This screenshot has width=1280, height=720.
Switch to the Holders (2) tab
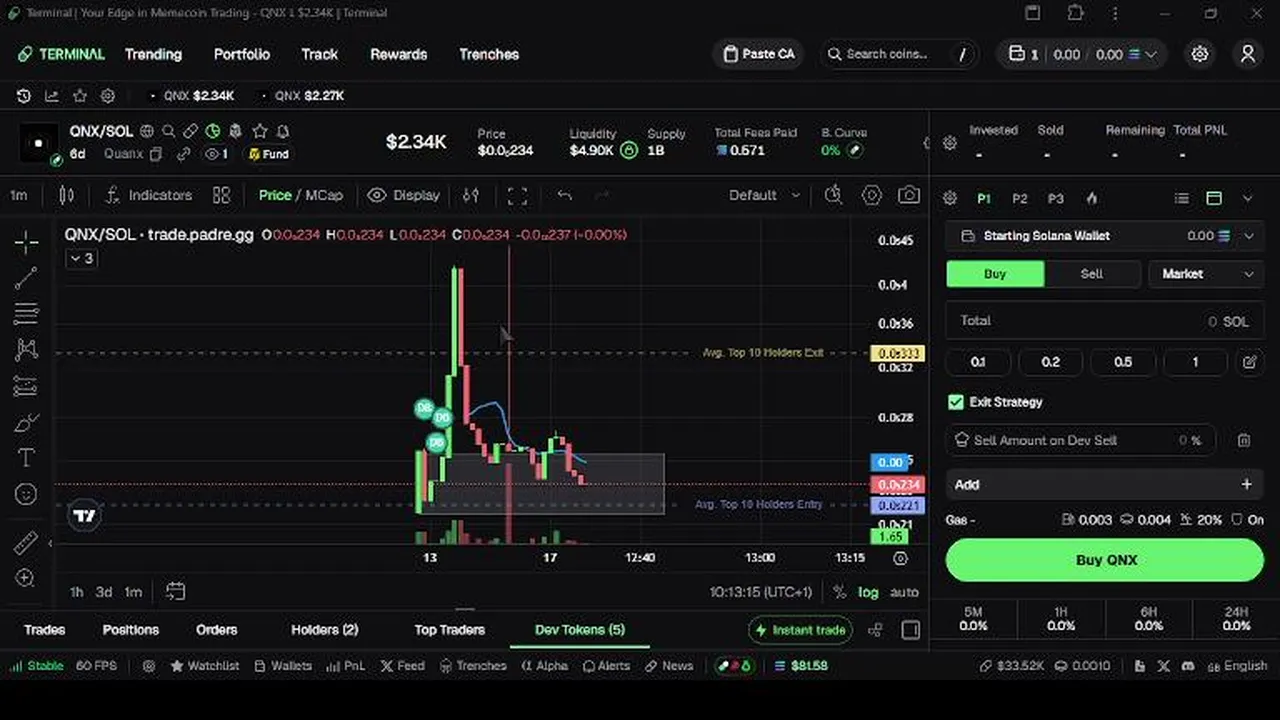coord(324,630)
